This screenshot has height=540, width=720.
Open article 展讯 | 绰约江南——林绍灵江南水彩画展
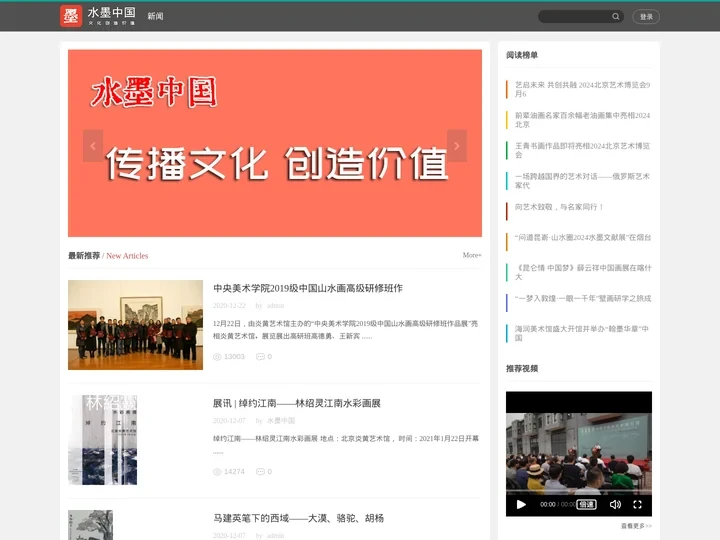297,403
